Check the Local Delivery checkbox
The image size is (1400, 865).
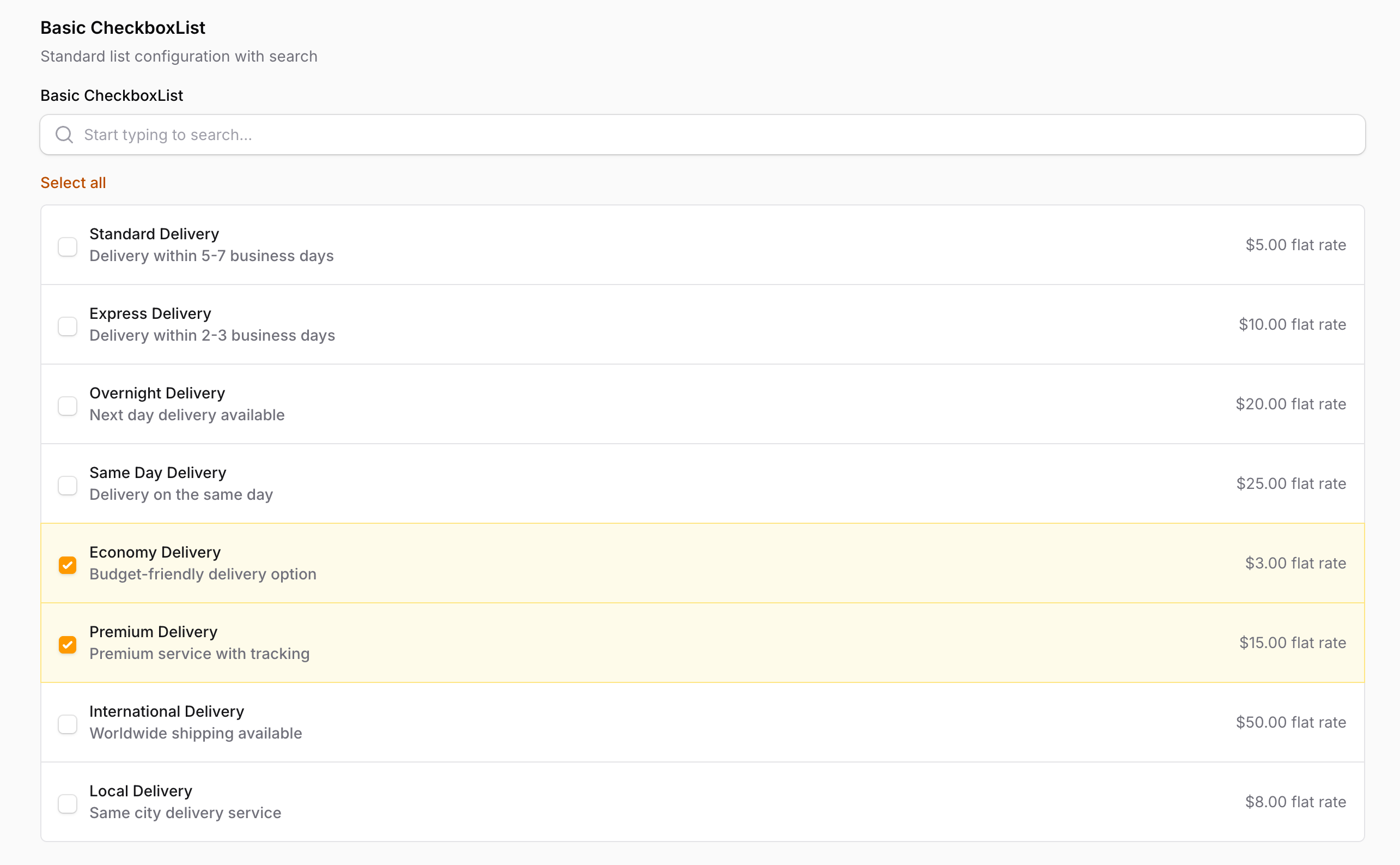tap(68, 803)
